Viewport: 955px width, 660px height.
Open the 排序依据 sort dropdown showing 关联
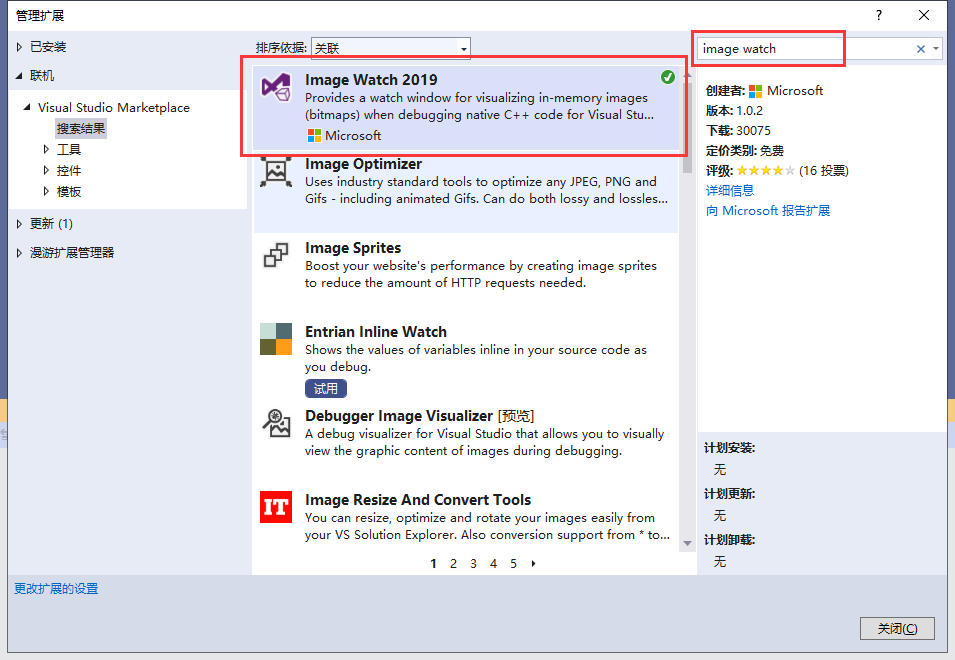point(462,47)
